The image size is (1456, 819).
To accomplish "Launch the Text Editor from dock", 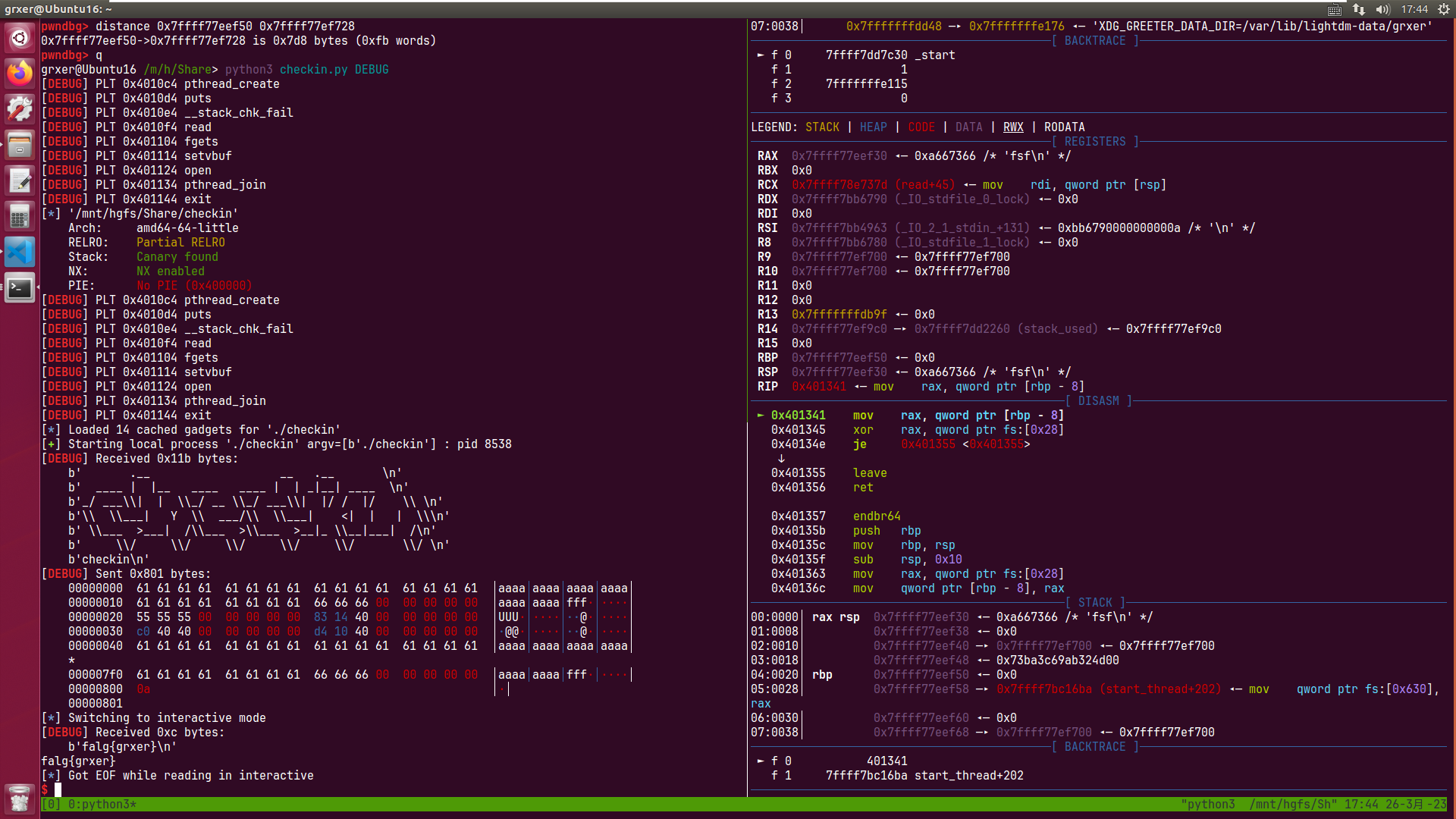I will (x=20, y=180).
